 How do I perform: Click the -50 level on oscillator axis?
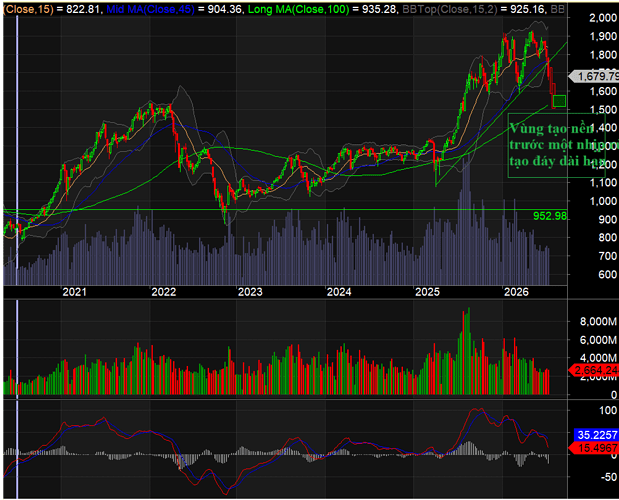coord(608,477)
